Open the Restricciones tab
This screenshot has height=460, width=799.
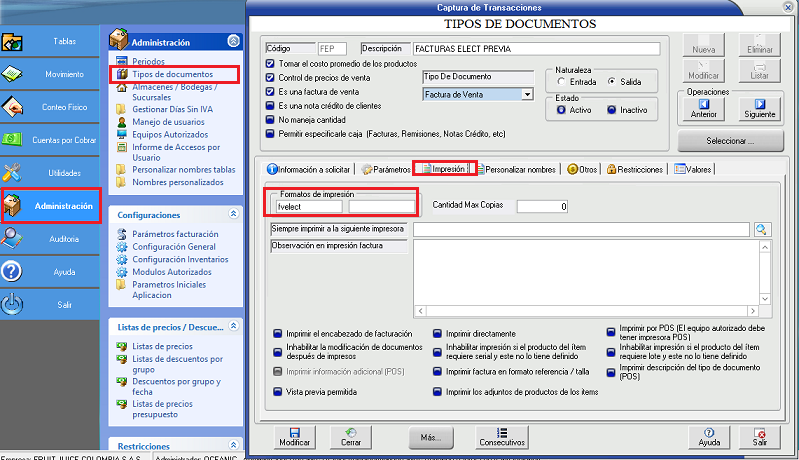coord(634,170)
